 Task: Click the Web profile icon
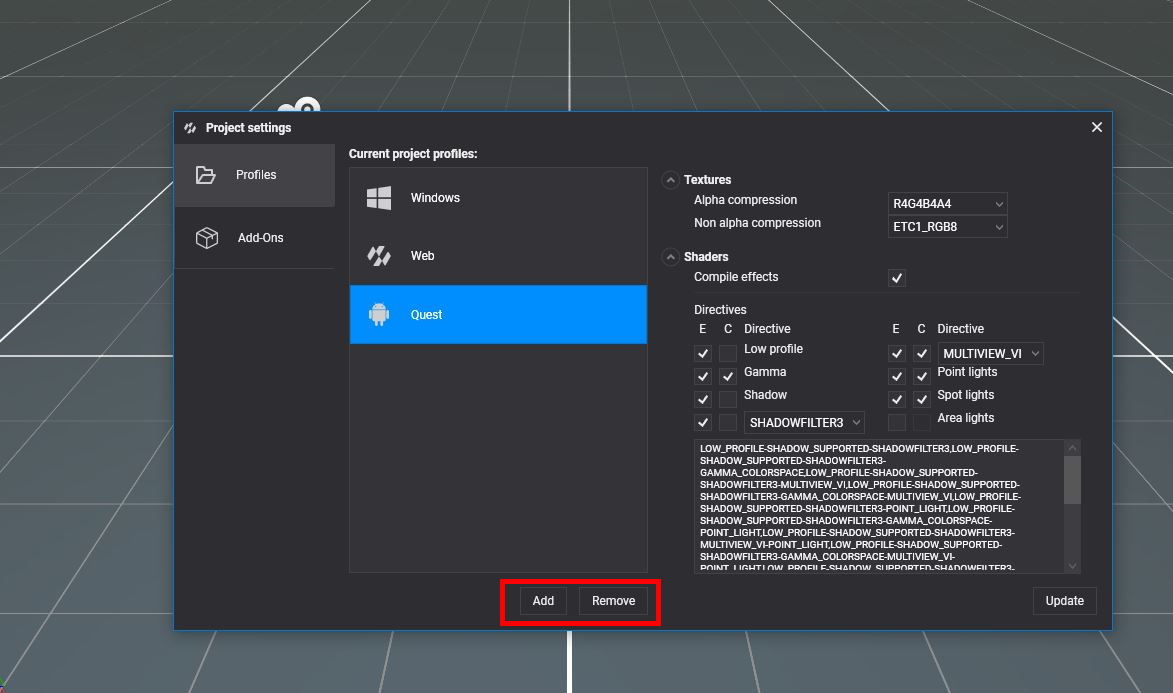[x=379, y=256]
